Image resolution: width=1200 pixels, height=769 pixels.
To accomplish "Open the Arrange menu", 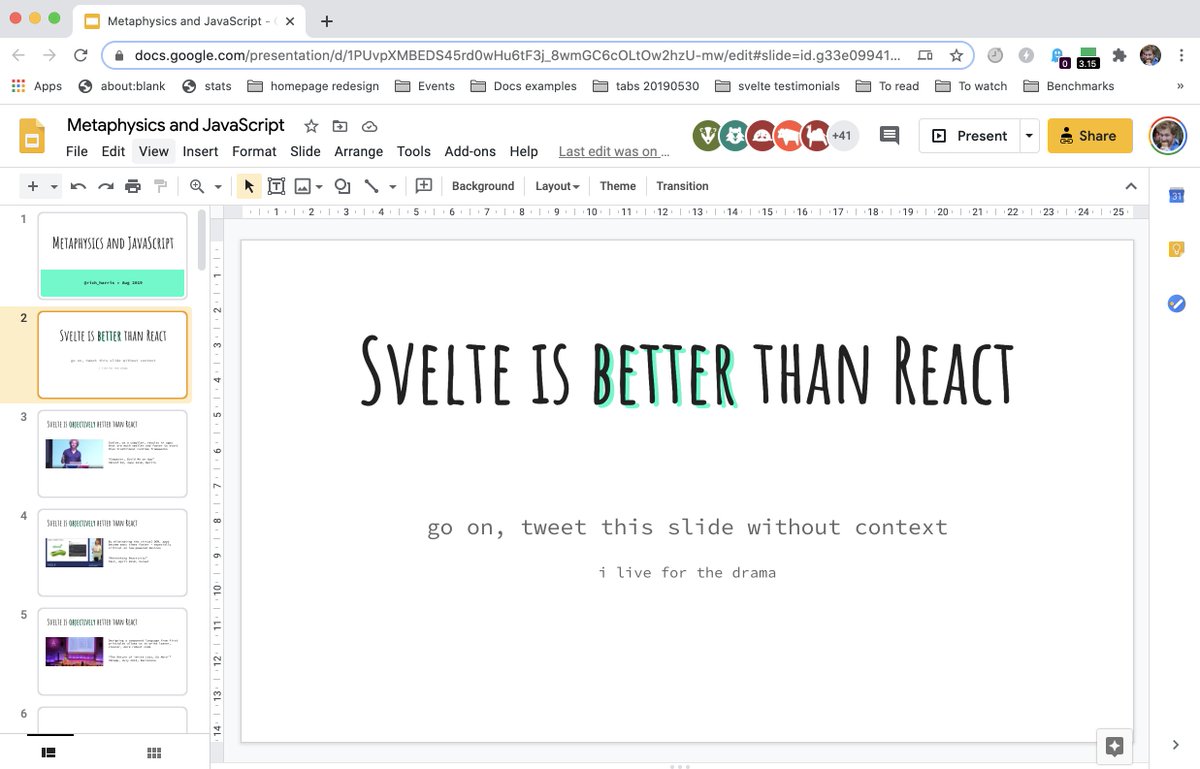I will coord(359,151).
